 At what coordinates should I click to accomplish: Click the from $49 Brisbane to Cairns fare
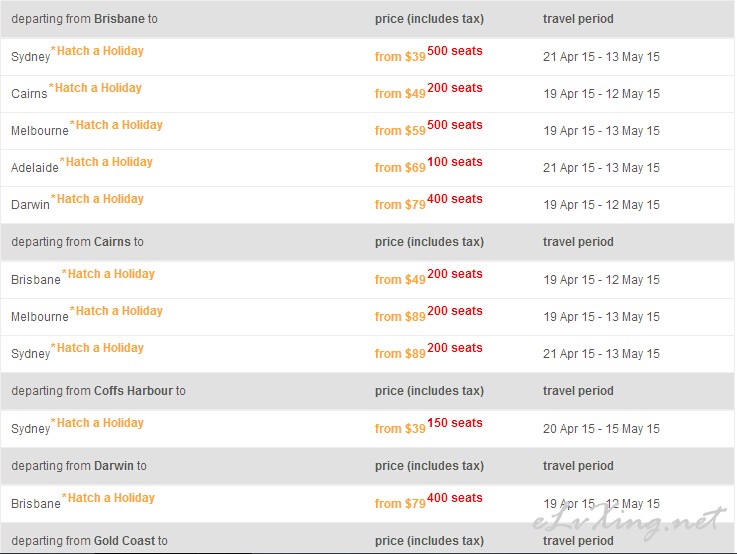tap(400, 94)
